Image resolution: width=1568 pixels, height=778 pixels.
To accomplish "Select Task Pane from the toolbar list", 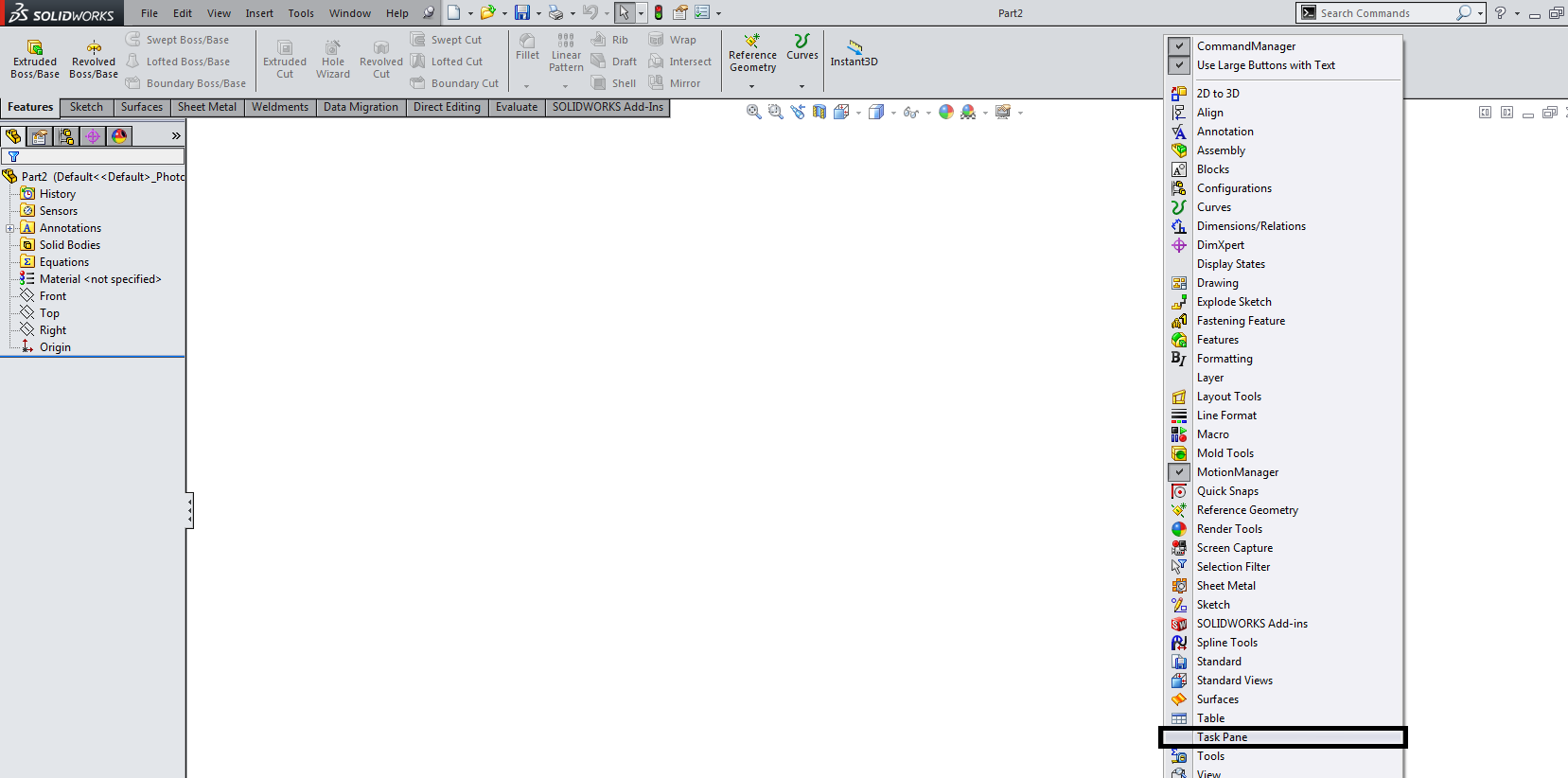I will tap(1222, 737).
